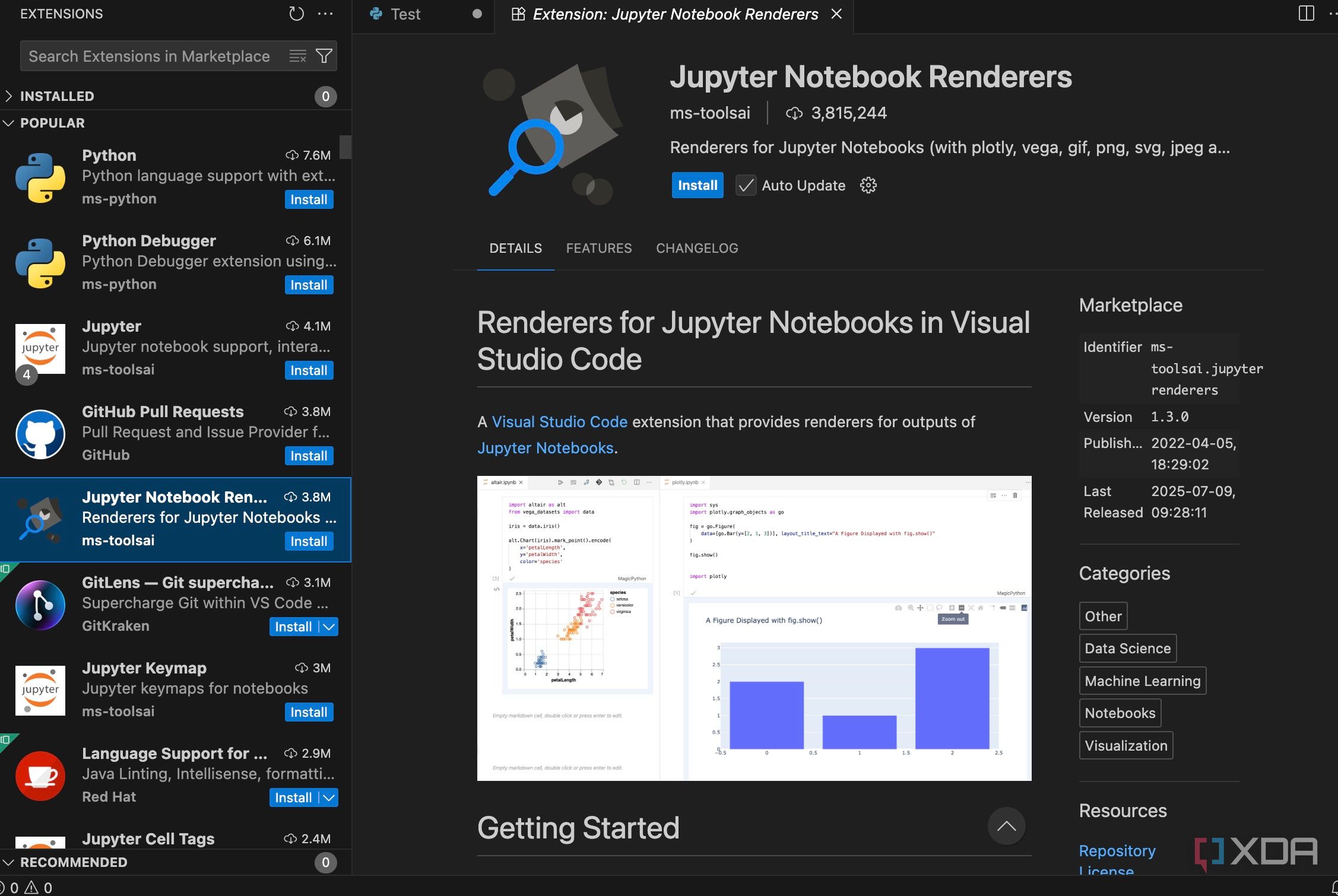The image size is (1338, 896).
Task: Open the CHANGELOG tab
Action: [697, 248]
